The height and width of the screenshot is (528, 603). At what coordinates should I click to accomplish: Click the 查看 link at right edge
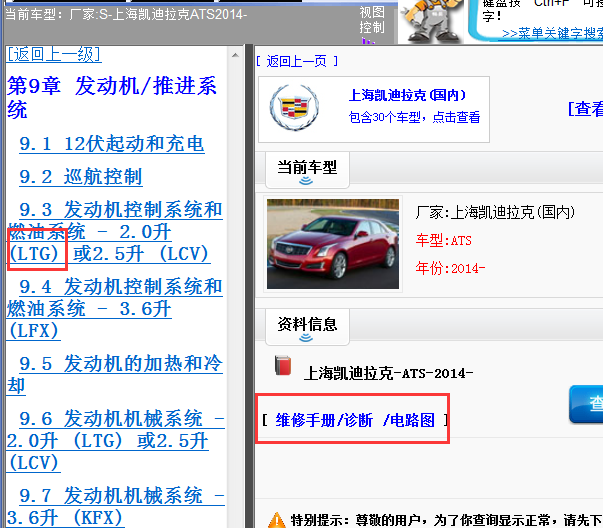tap(585, 109)
